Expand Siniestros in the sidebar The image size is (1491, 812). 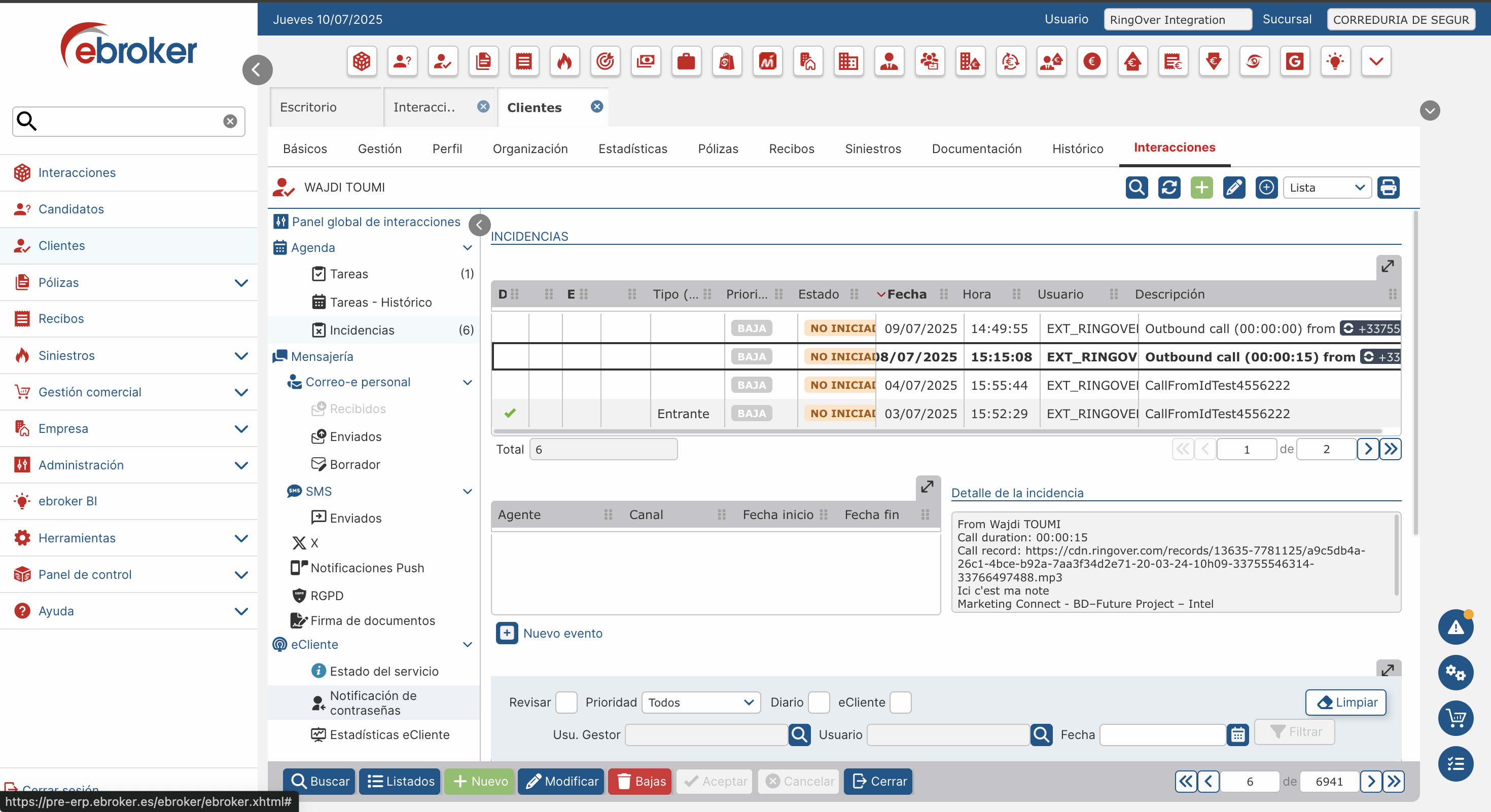click(241, 356)
